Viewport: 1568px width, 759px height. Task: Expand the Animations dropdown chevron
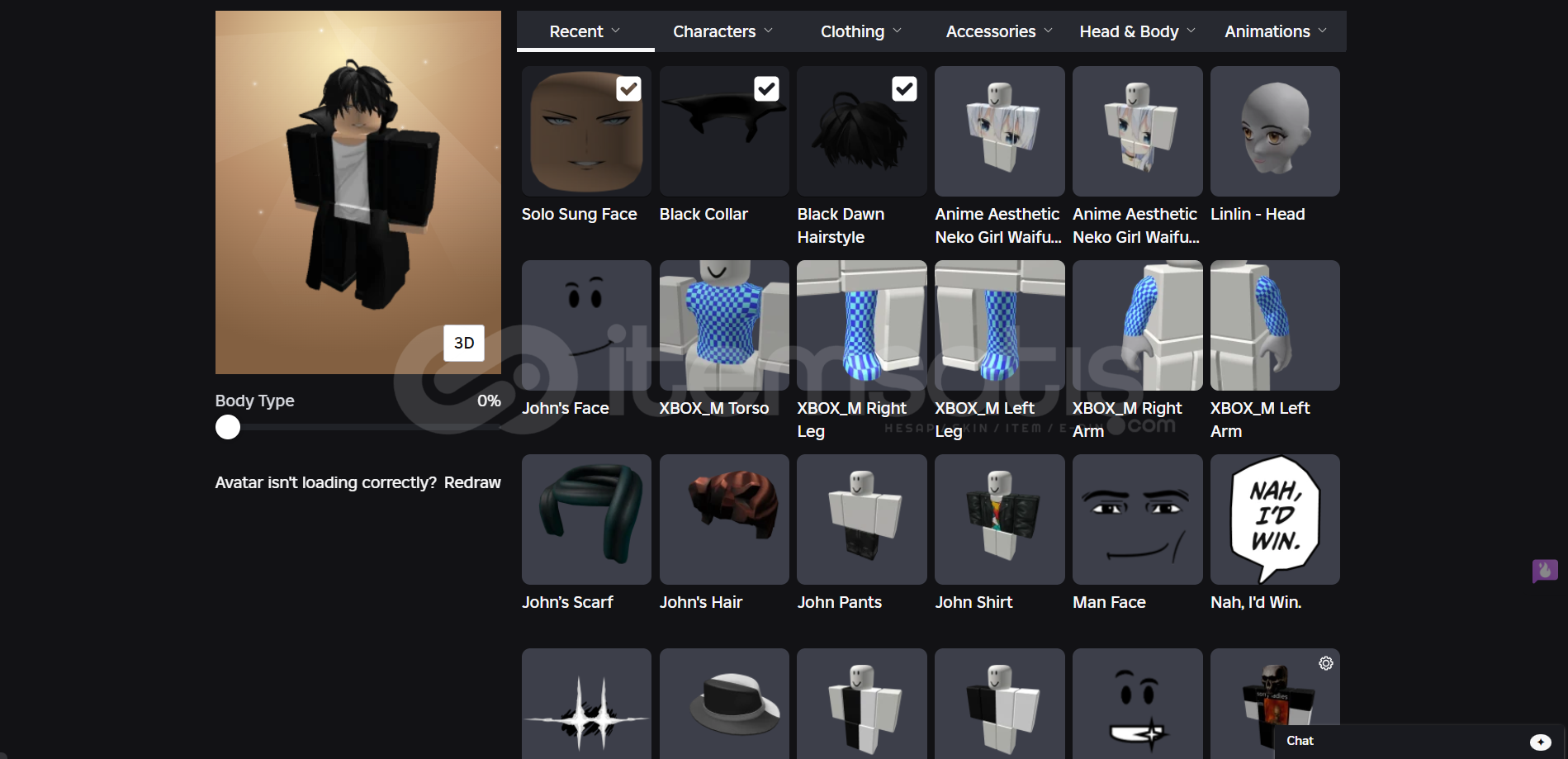[x=1323, y=31]
